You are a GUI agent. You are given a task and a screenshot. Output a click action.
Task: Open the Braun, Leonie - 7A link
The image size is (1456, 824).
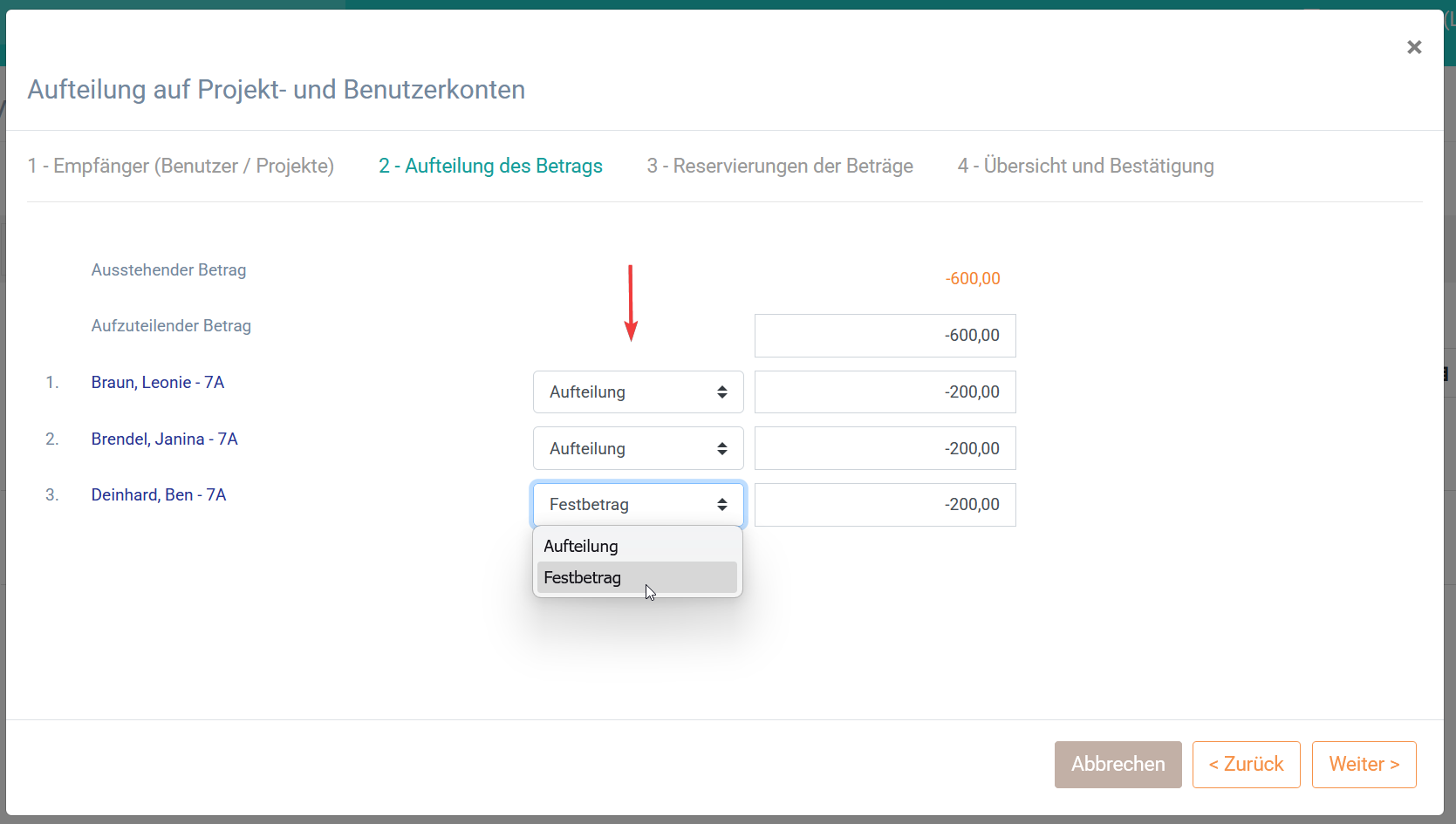(158, 383)
